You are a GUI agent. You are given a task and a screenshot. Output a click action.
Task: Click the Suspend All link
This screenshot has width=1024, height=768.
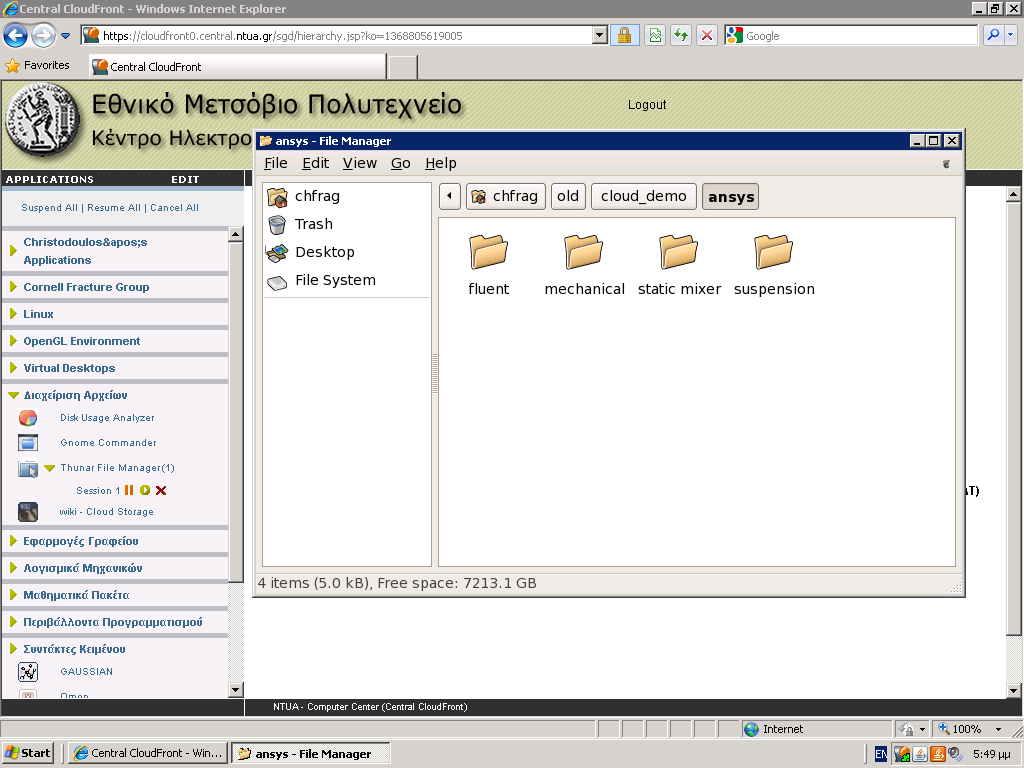(x=49, y=208)
